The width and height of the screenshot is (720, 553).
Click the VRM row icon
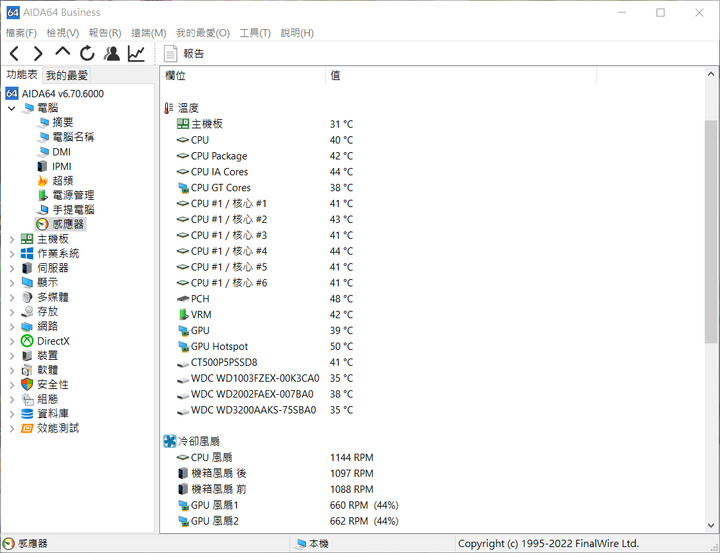click(x=183, y=315)
